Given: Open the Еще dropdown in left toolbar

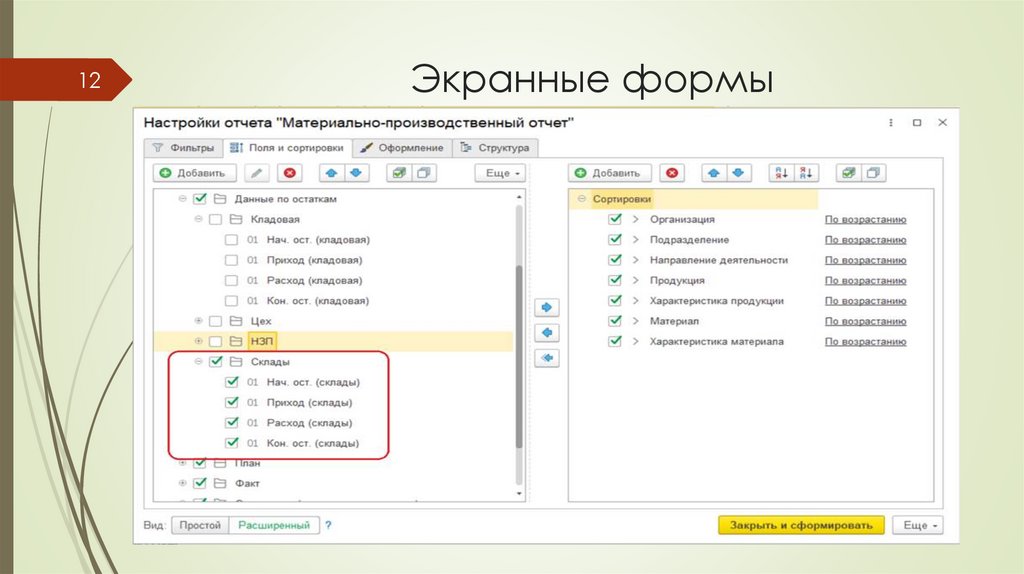Looking at the screenshot, I should [500, 173].
